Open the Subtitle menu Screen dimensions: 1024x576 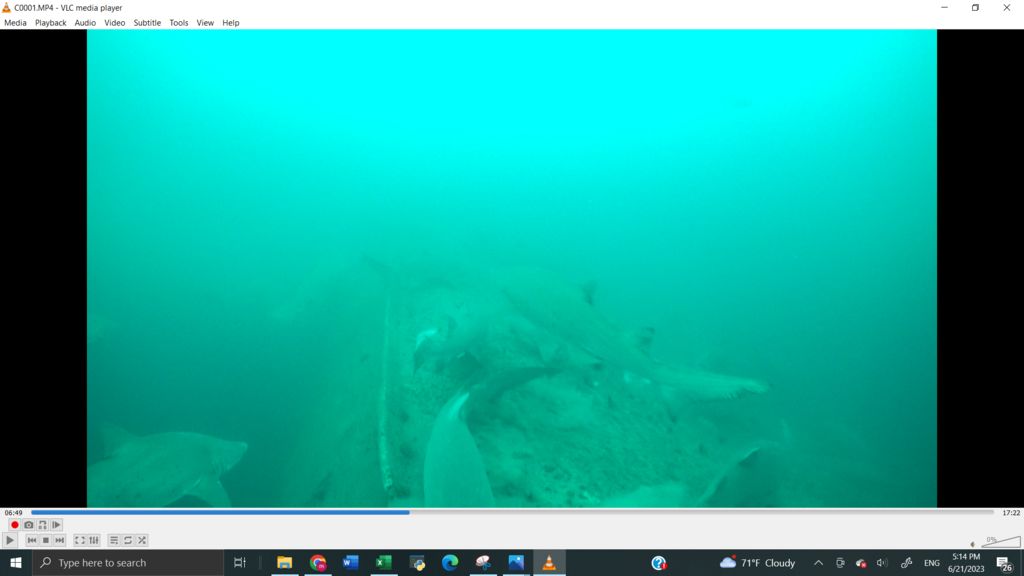click(x=147, y=22)
